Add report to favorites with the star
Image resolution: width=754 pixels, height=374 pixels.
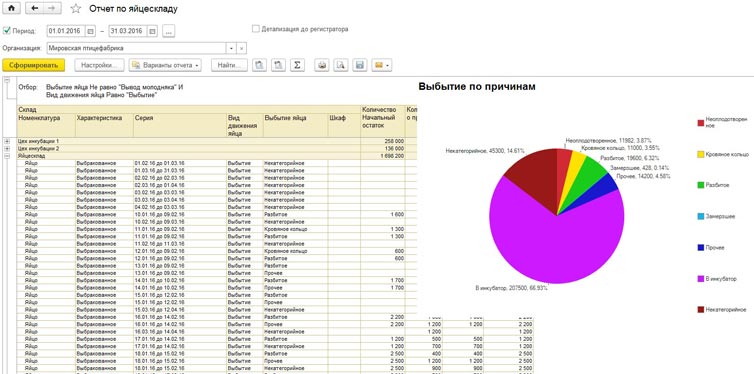tap(75, 9)
